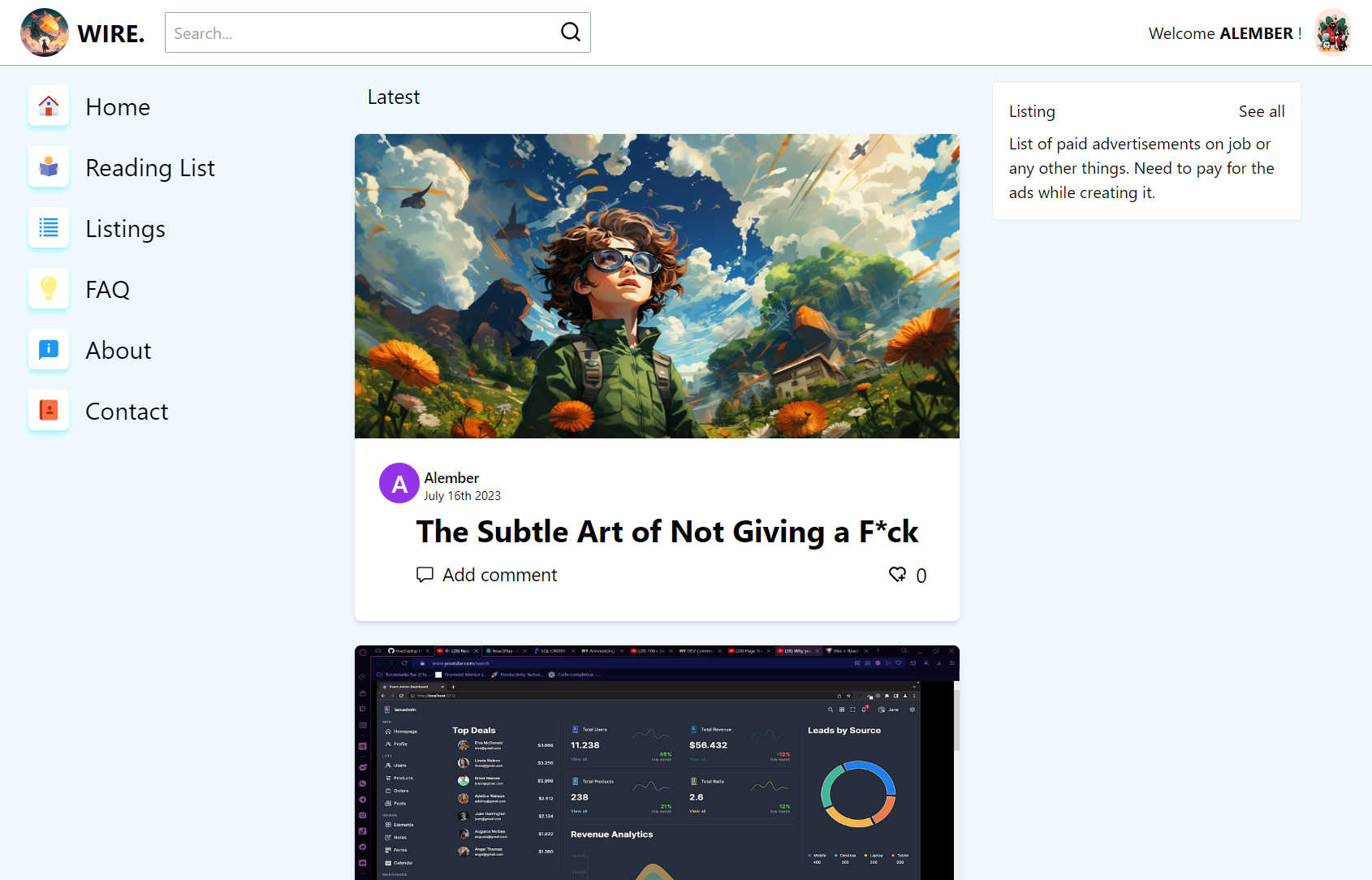Click the speech bubble comment icon

pyautogui.click(x=425, y=575)
